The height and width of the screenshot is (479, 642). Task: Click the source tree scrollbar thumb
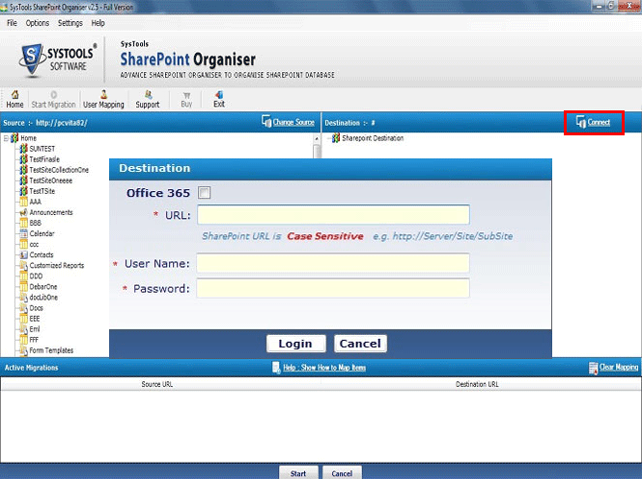pyautogui.click(x=317, y=151)
